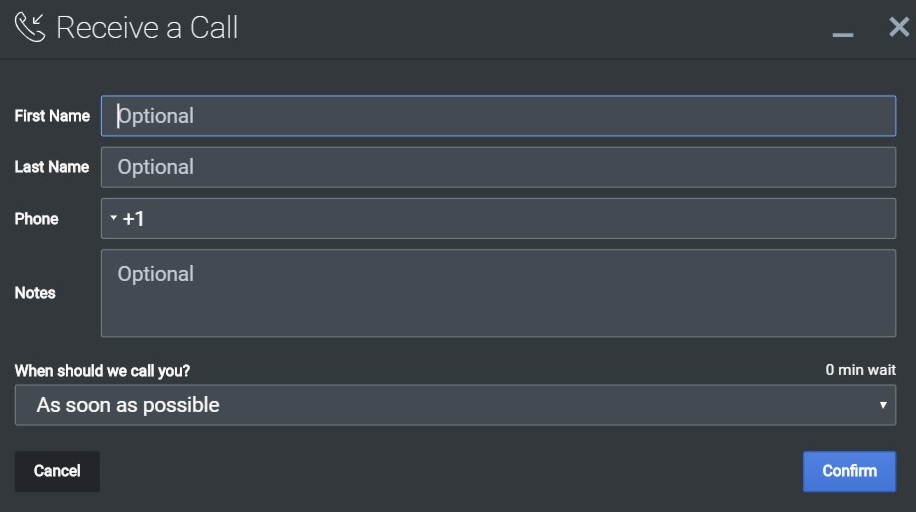Click the Last Name label
Screen dimensions: 916x512
click(x=52, y=167)
